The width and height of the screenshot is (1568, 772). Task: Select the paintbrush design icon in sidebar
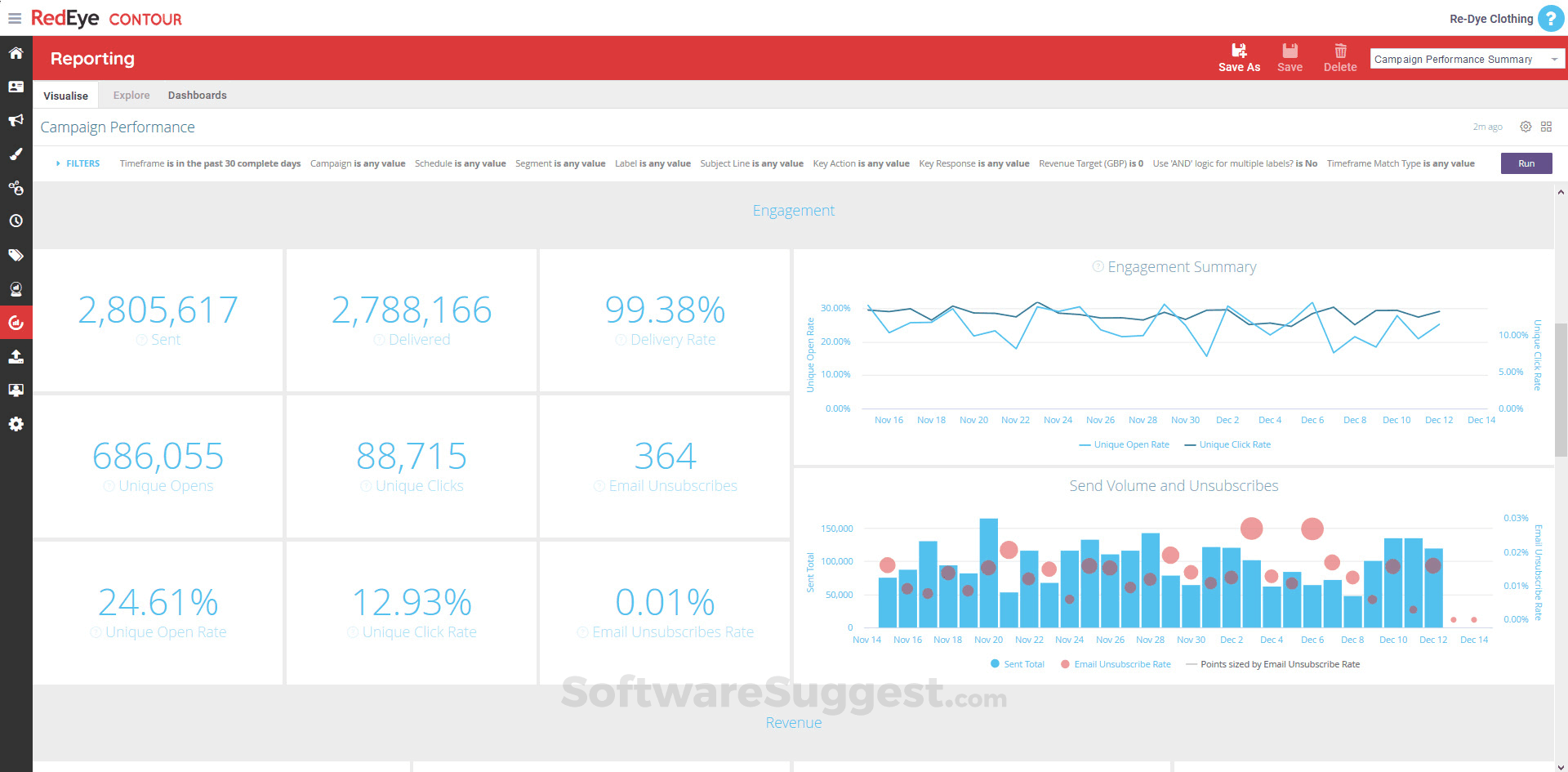16,154
